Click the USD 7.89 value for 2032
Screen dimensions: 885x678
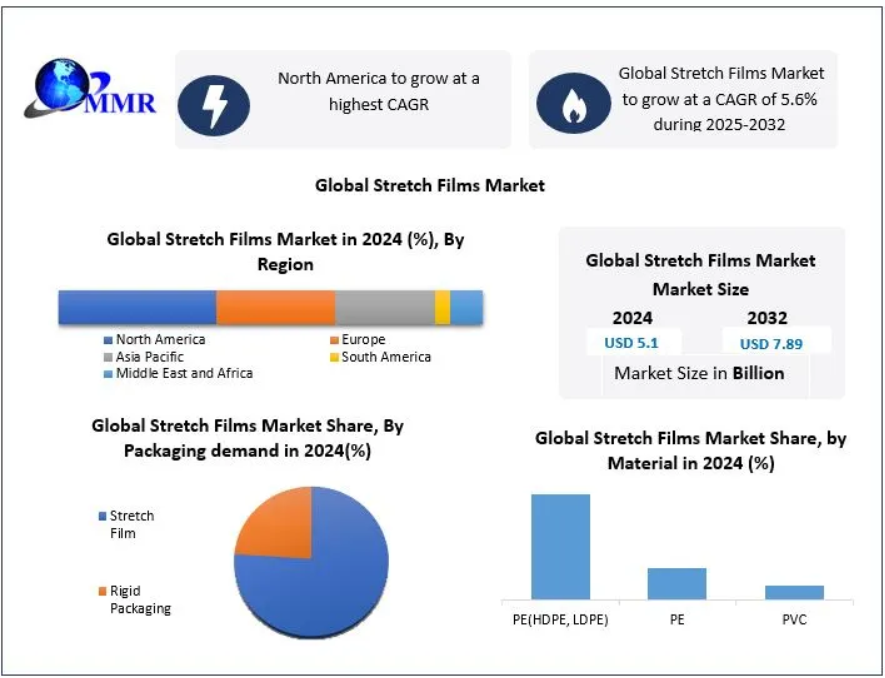[770, 343]
